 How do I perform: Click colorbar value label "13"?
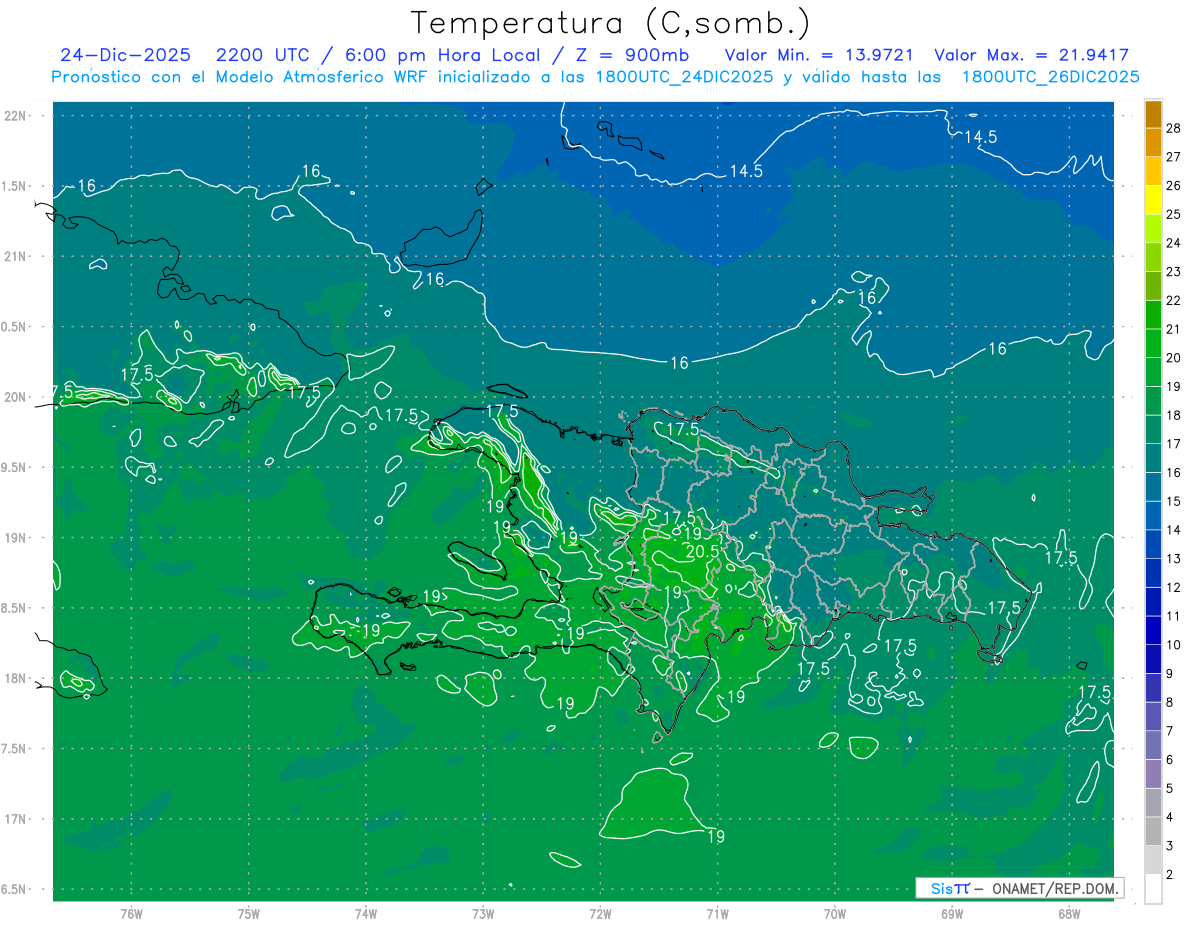pos(1174,558)
